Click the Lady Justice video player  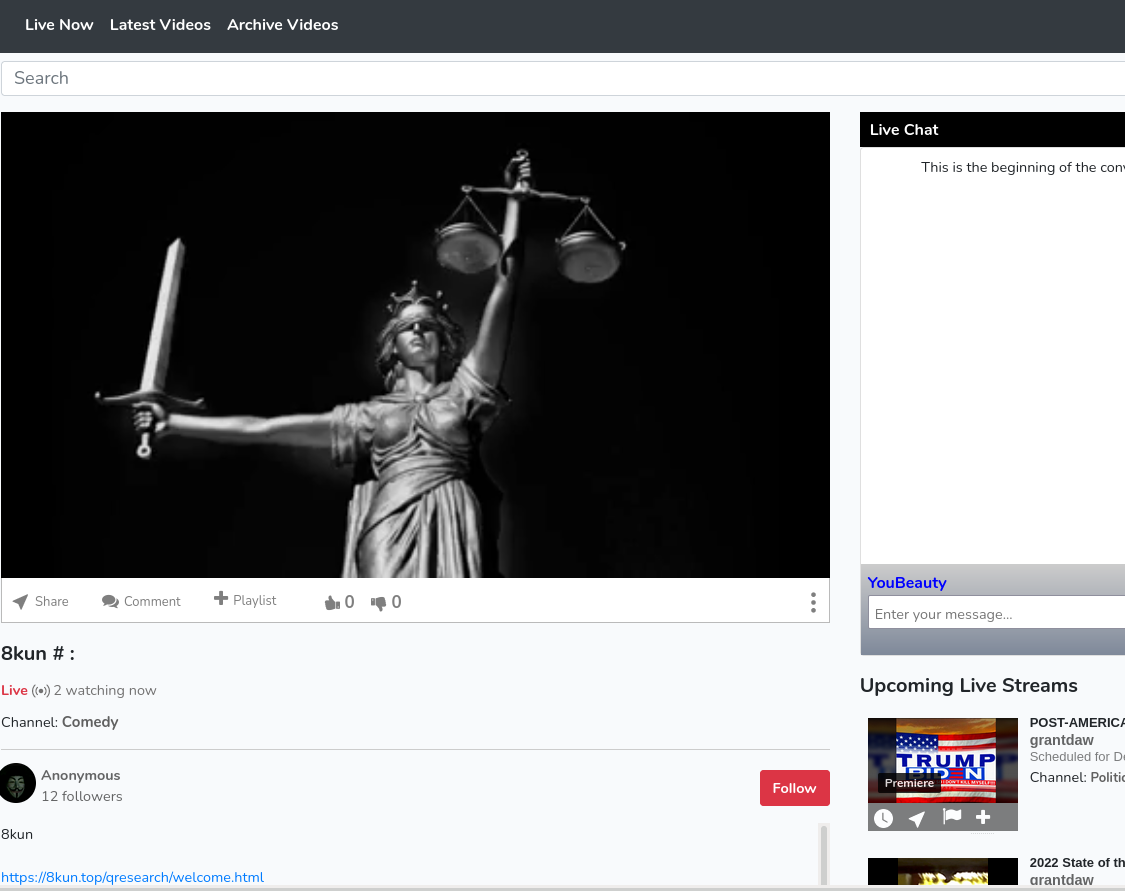coord(415,345)
